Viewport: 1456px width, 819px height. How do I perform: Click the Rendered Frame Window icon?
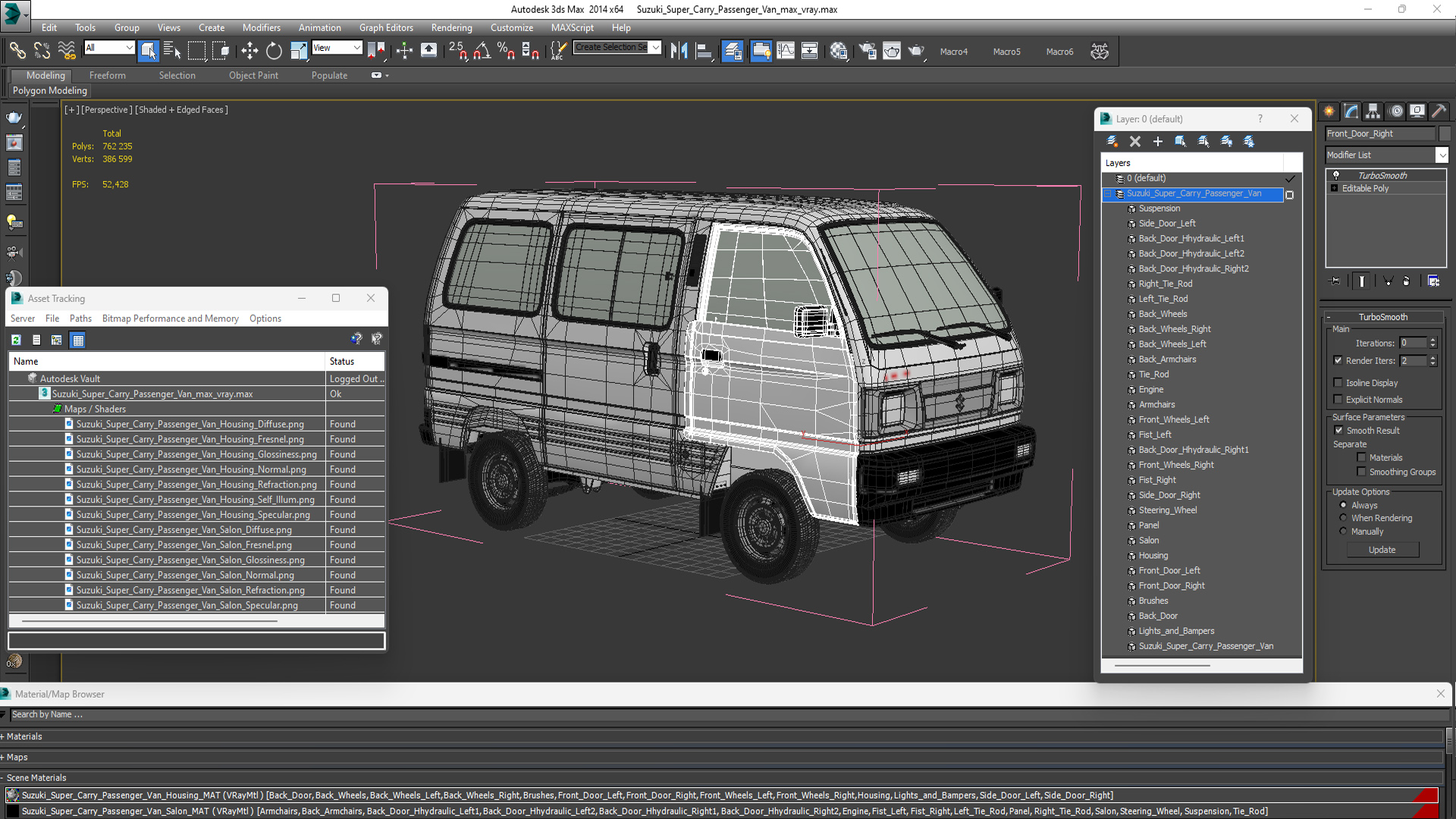coord(892,51)
